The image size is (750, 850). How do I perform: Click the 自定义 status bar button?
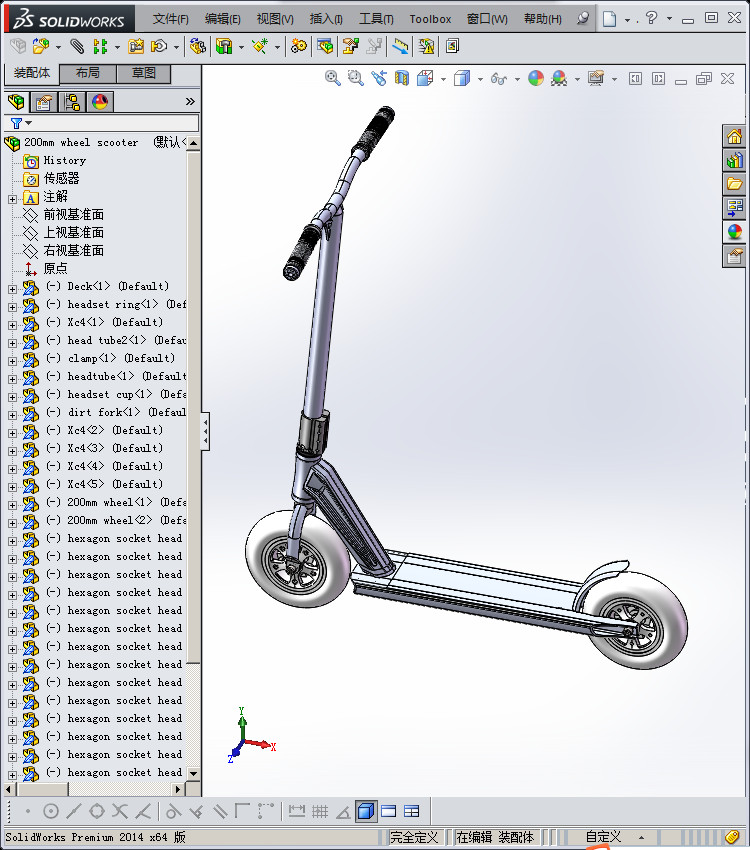[603, 837]
